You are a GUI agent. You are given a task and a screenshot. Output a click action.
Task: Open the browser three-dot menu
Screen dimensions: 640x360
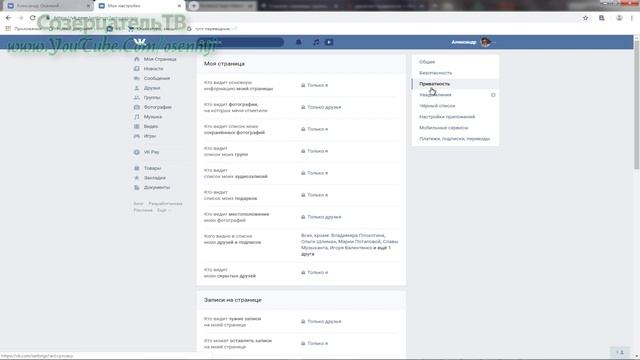point(632,18)
